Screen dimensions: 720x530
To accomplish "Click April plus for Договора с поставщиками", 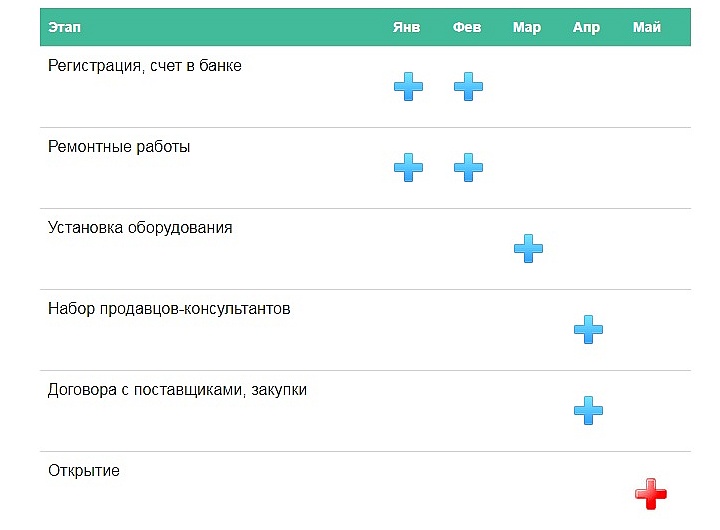I will click(x=588, y=410).
